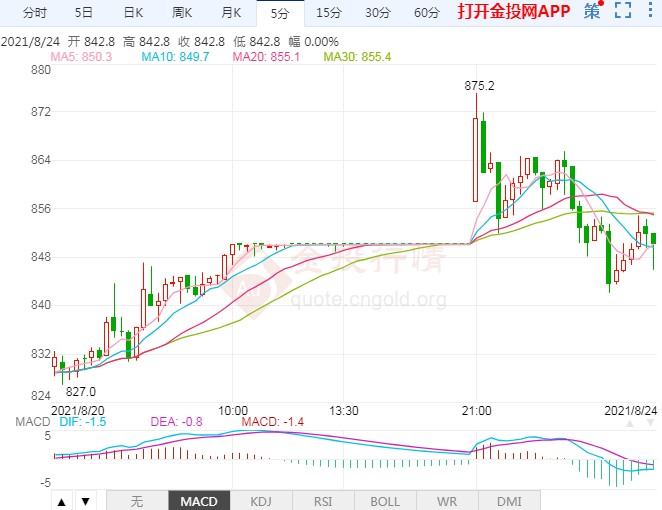
Task: Select the 15分 interval tab
Action: click(328, 13)
